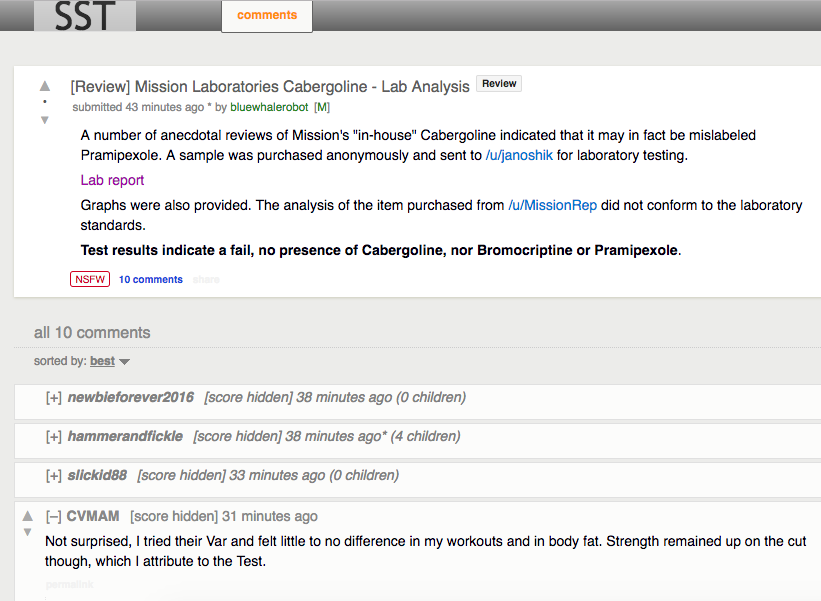The width and height of the screenshot is (821, 601).
Task: Open CVMAM's username profile link
Action: [93, 517]
